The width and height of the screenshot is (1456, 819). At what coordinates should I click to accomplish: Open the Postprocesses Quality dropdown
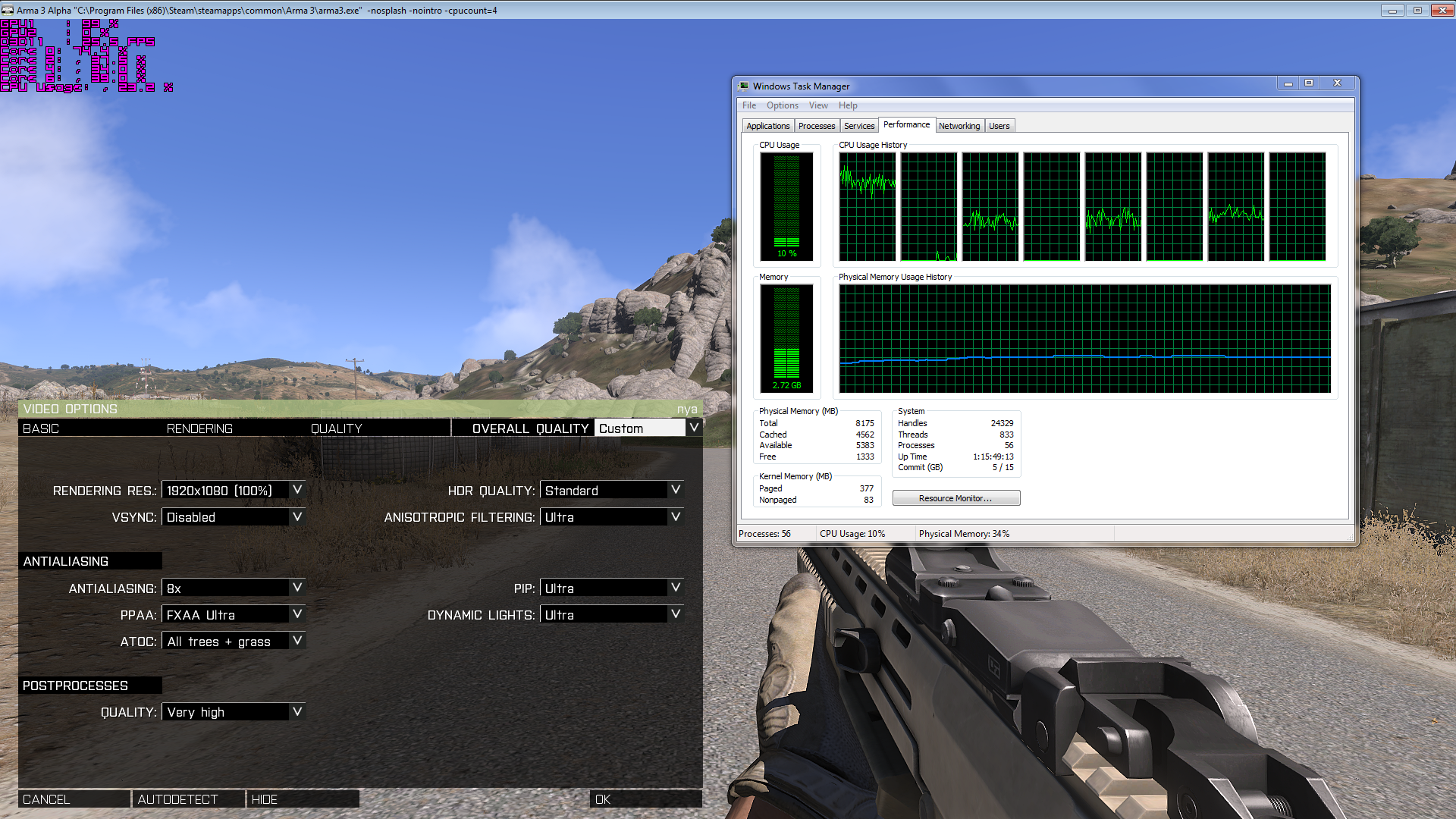point(233,712)
